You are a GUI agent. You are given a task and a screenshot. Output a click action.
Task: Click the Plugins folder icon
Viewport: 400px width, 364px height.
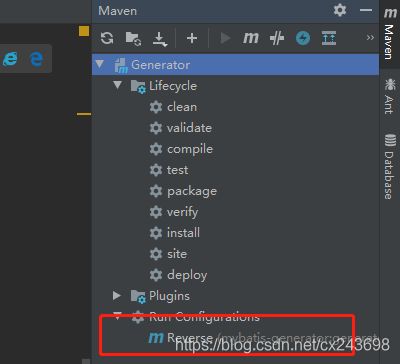coord(138,297)
